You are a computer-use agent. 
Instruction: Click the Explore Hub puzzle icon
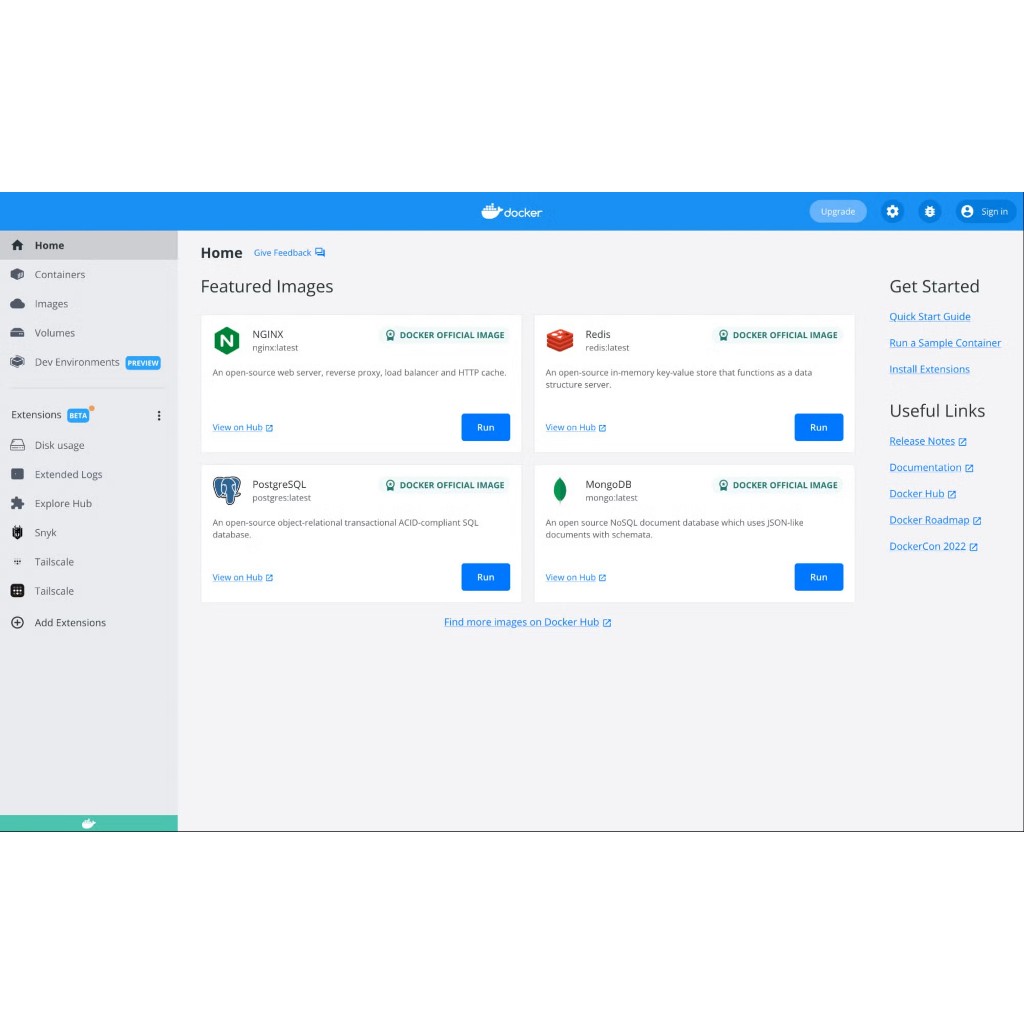17,504
